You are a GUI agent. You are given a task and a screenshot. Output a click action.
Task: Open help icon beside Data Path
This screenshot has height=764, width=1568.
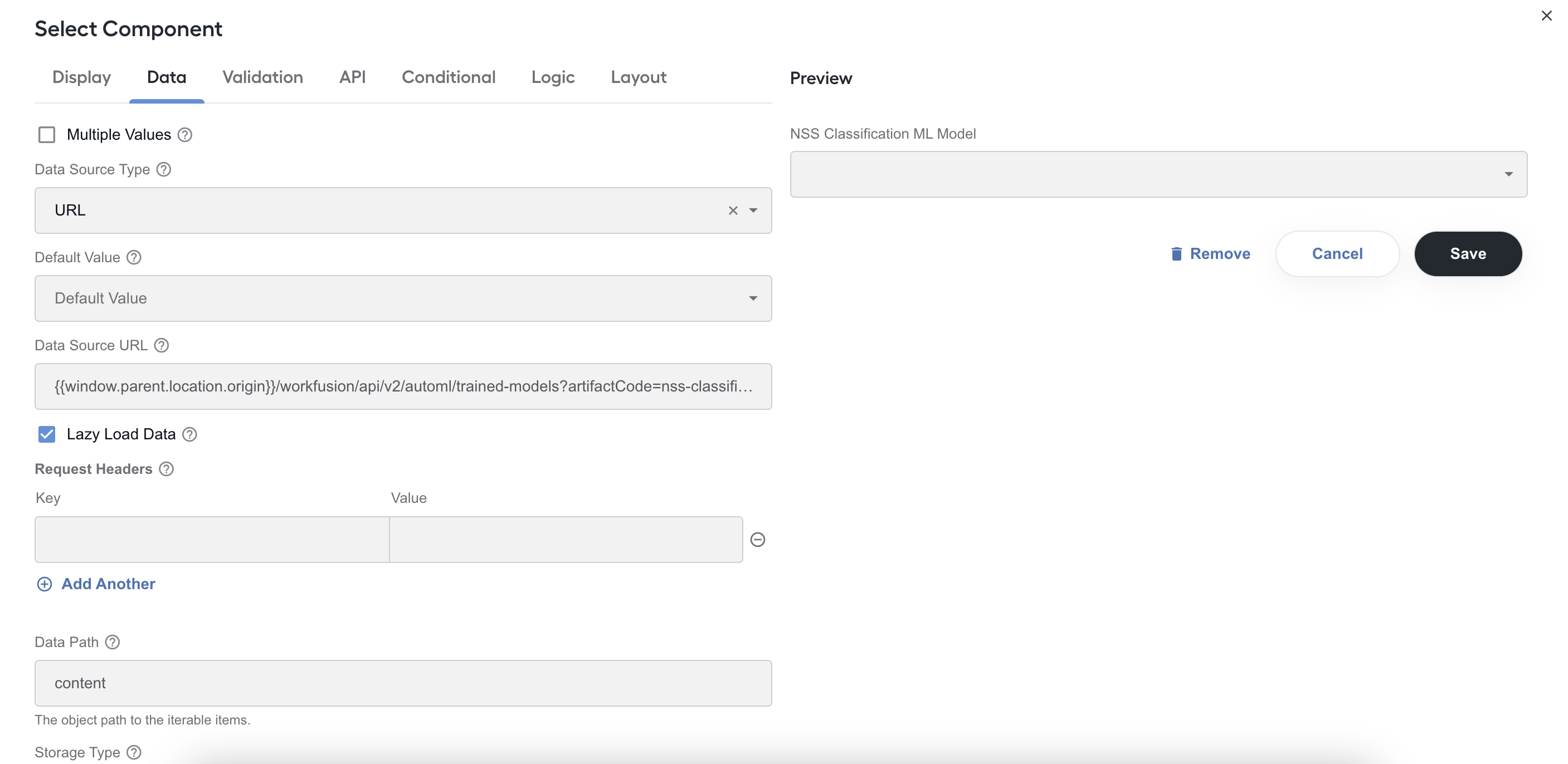click(x=113, y=643)
